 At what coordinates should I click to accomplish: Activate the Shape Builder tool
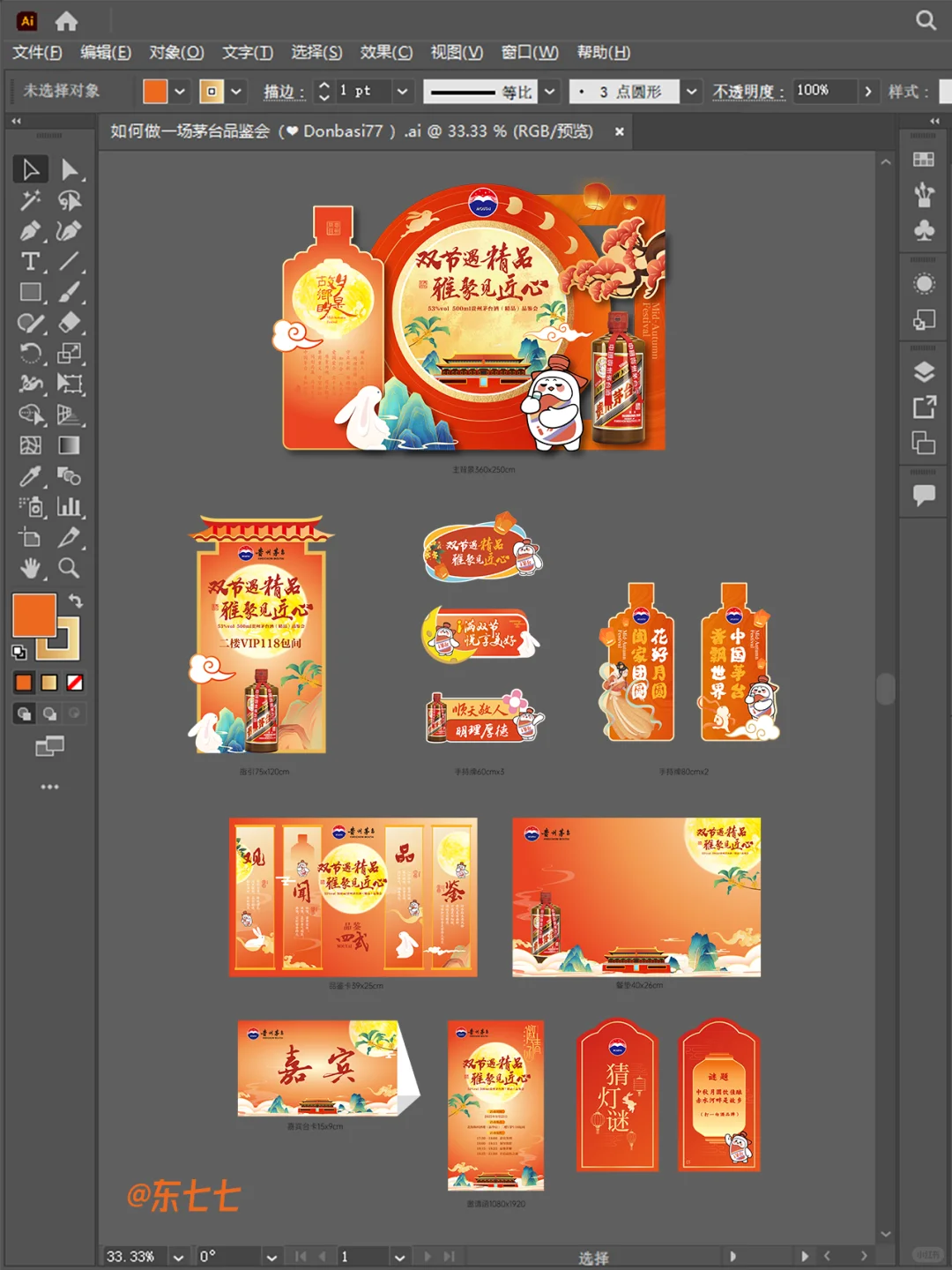31,416
